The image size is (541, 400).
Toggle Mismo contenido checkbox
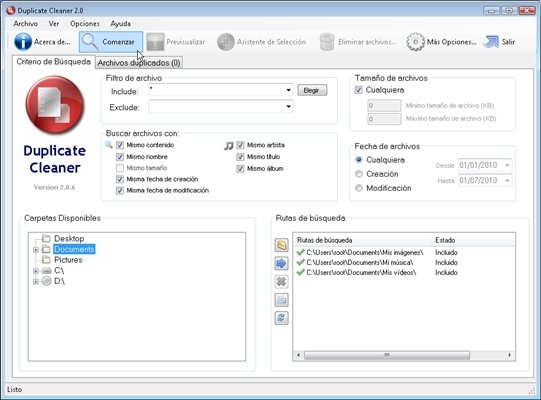(x=120, y=145)
